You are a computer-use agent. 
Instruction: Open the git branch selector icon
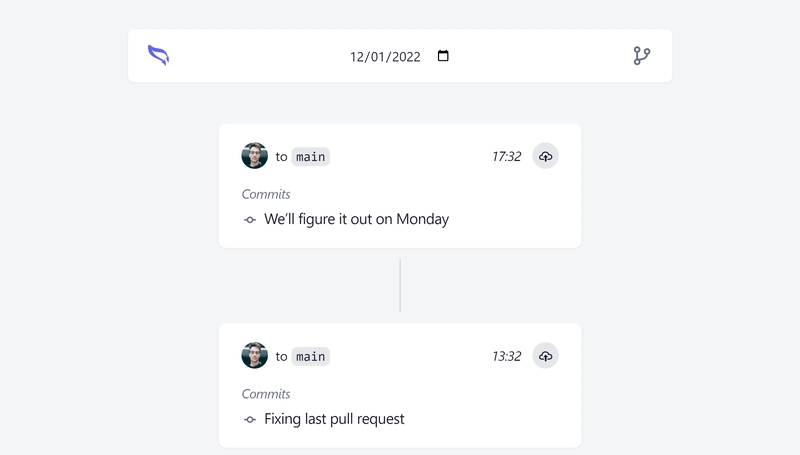pyautogui.click(x=641, y=56)
